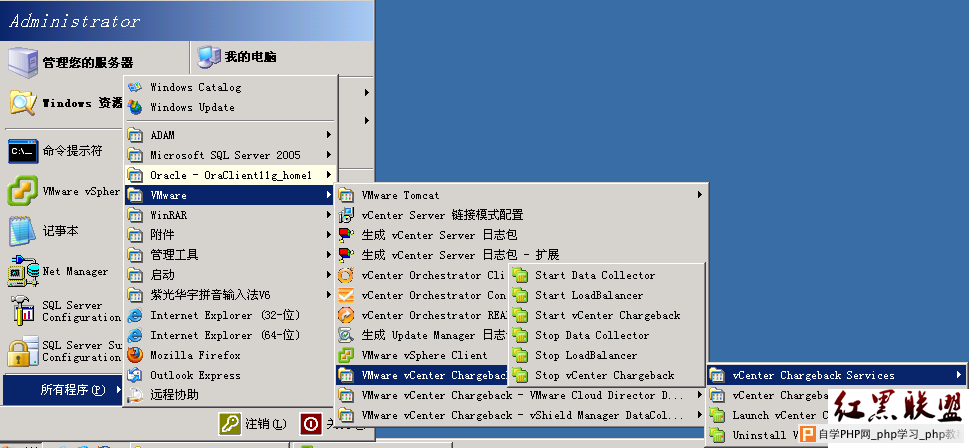Expand the ADAM submenu arrow
This screenshot has height=448, width=969.
(x=329, y=135)
